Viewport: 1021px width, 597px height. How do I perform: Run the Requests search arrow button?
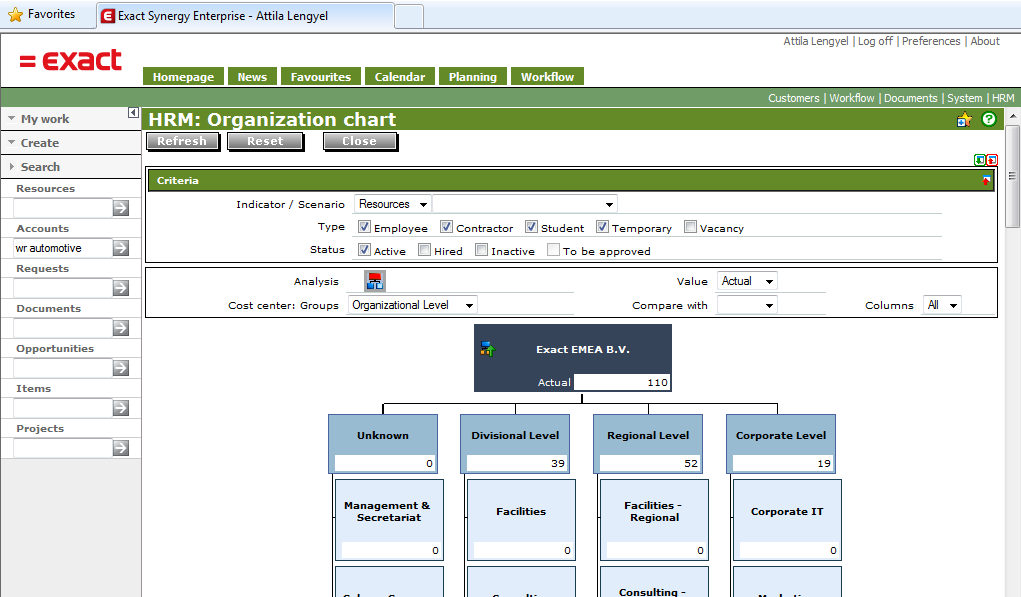pos(120,288)
